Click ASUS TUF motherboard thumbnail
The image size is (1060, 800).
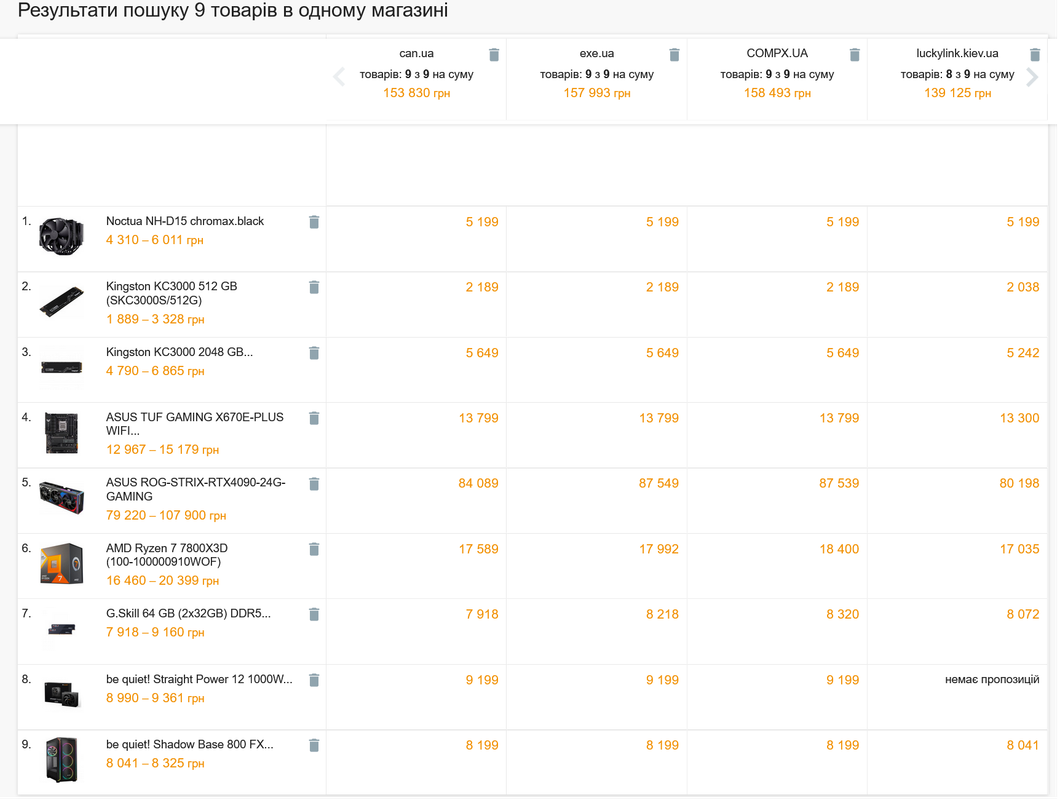coord(62,433)
